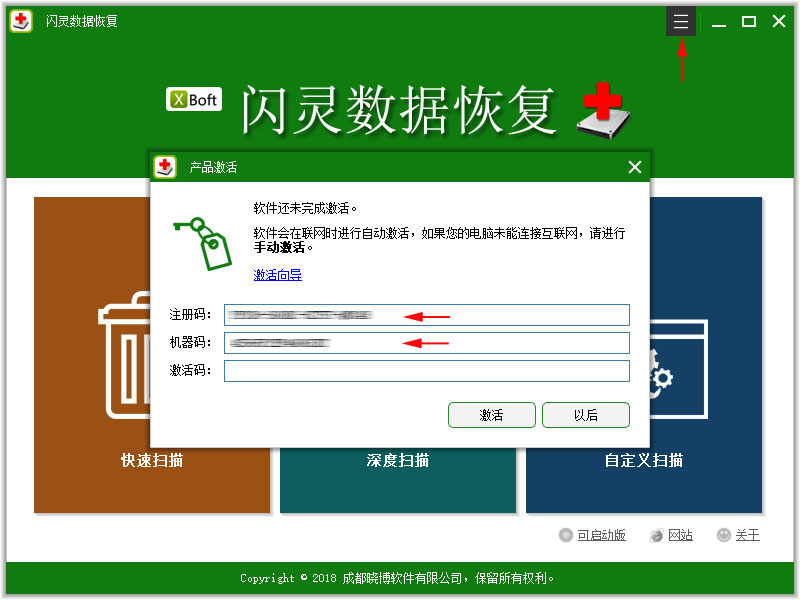Open the 关于 about link
The image size is (800, 600).
pos(747,535)
